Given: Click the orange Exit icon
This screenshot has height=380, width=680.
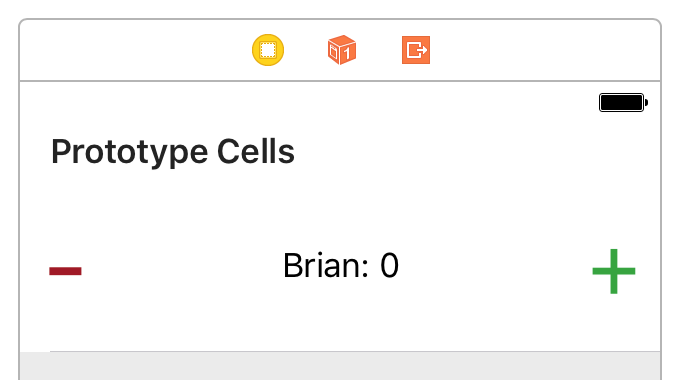Looking at the screenshot, I should tap(416, 50).
